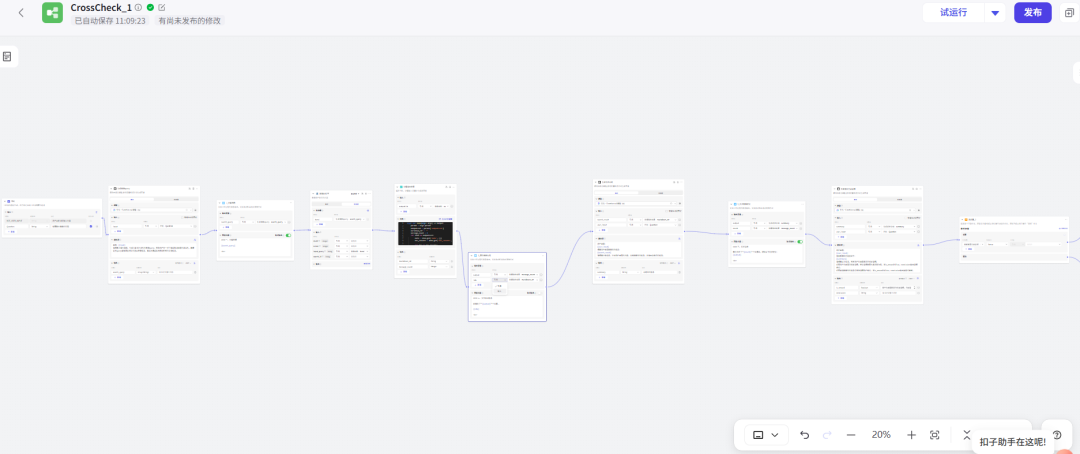Click the dark code block inside the code node
This screenshot has width=1080, height=454.
[x=425, y=233]
